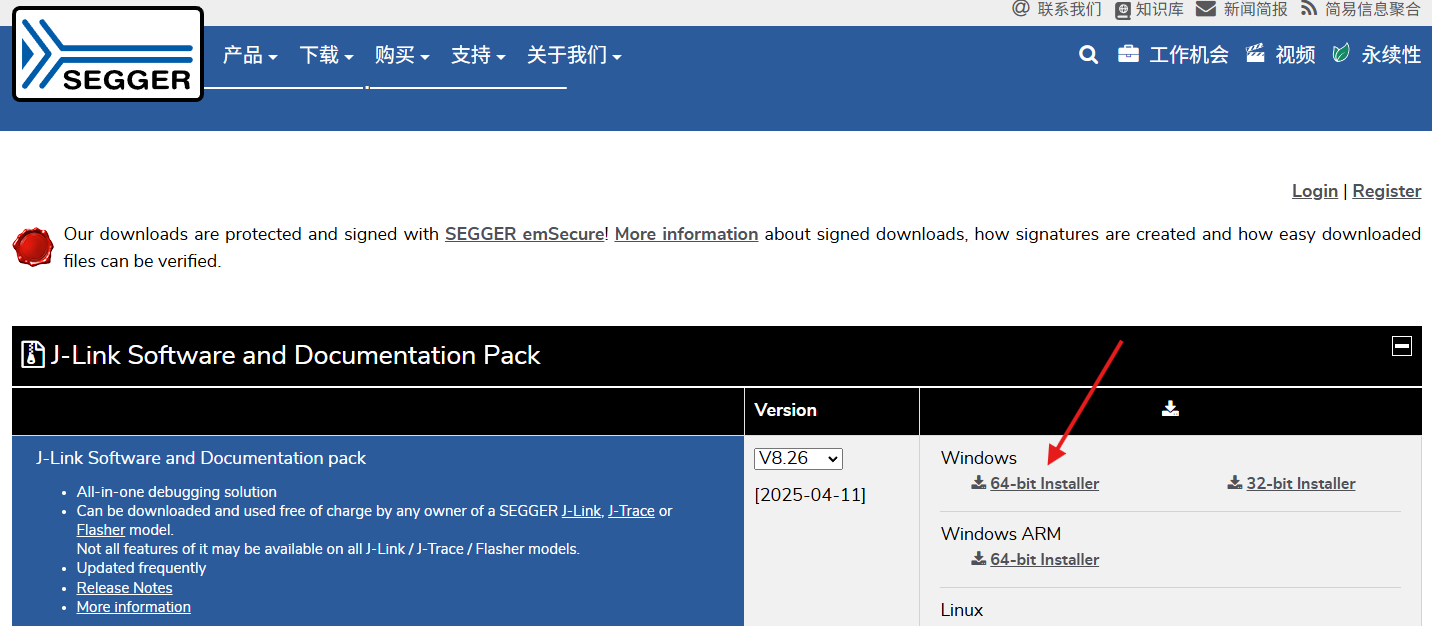This screenshot has width=1432, height=626.
Task: Click the @ icon beside 联系我们
Action: pos(1021,9)
